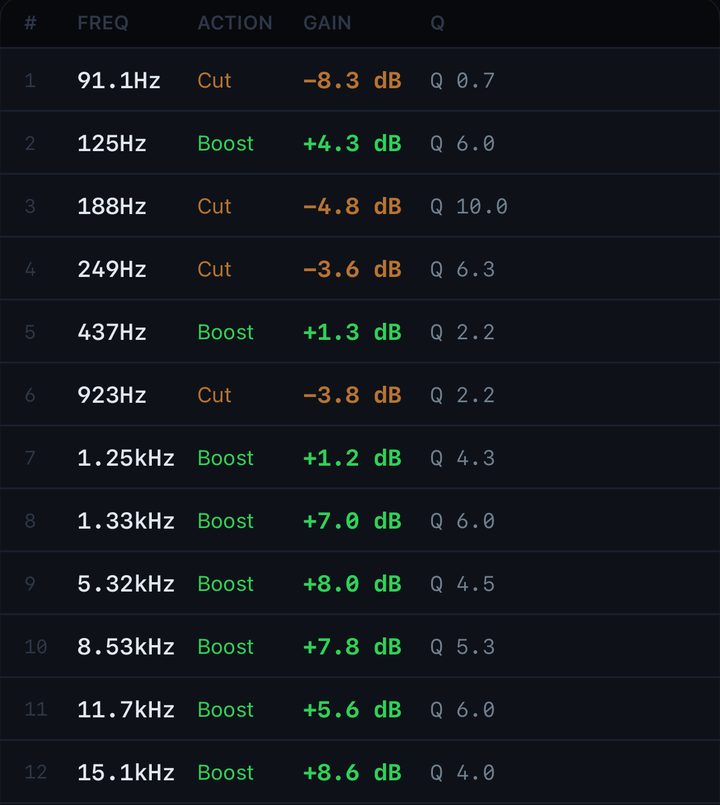Click row number 12 in the 15.1kHz row
The image size is (720, 805).
(36, 773)
